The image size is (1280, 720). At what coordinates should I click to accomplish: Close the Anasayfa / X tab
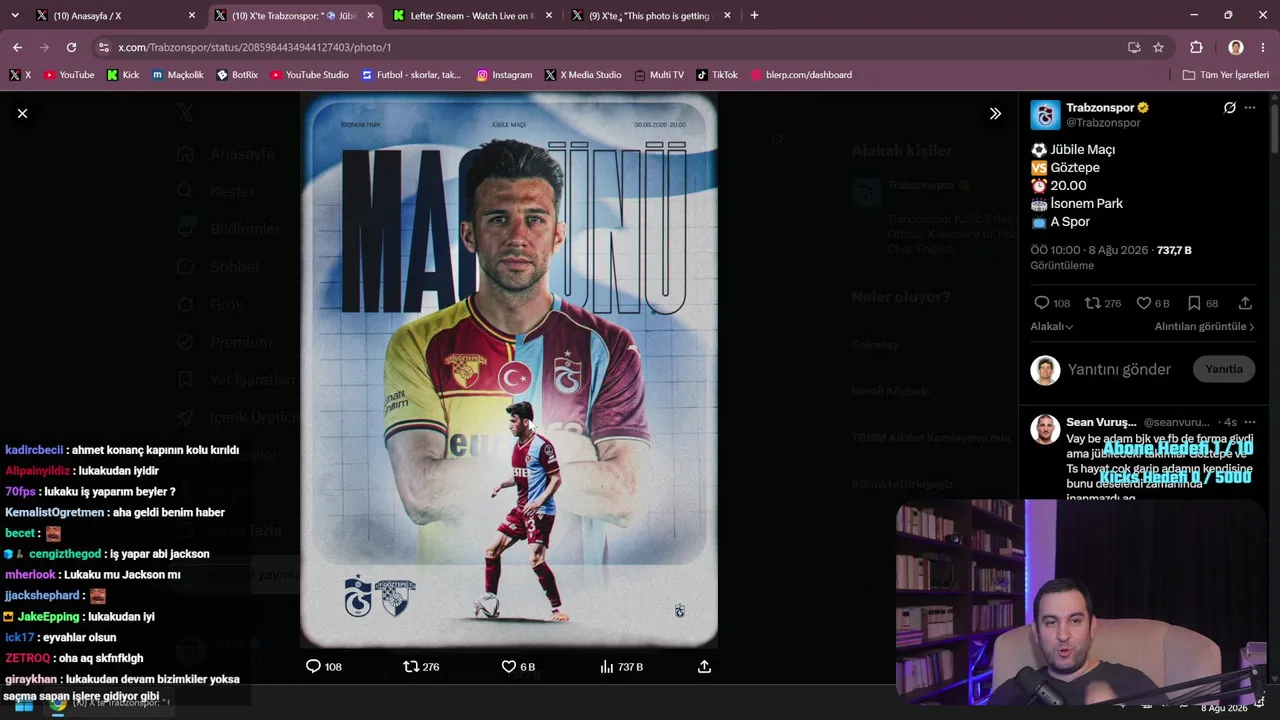tap(192, 16)
